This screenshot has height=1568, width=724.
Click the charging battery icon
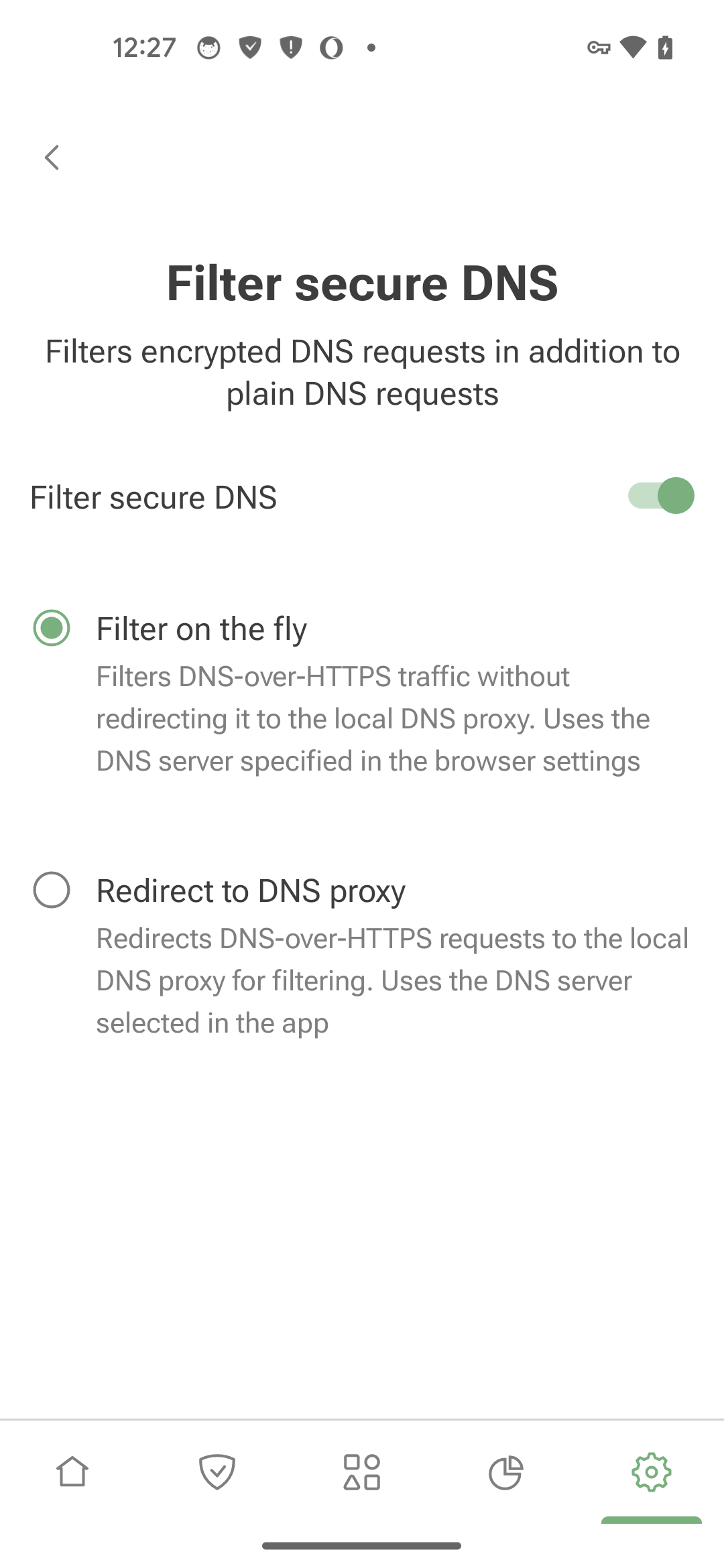(664, 47)
